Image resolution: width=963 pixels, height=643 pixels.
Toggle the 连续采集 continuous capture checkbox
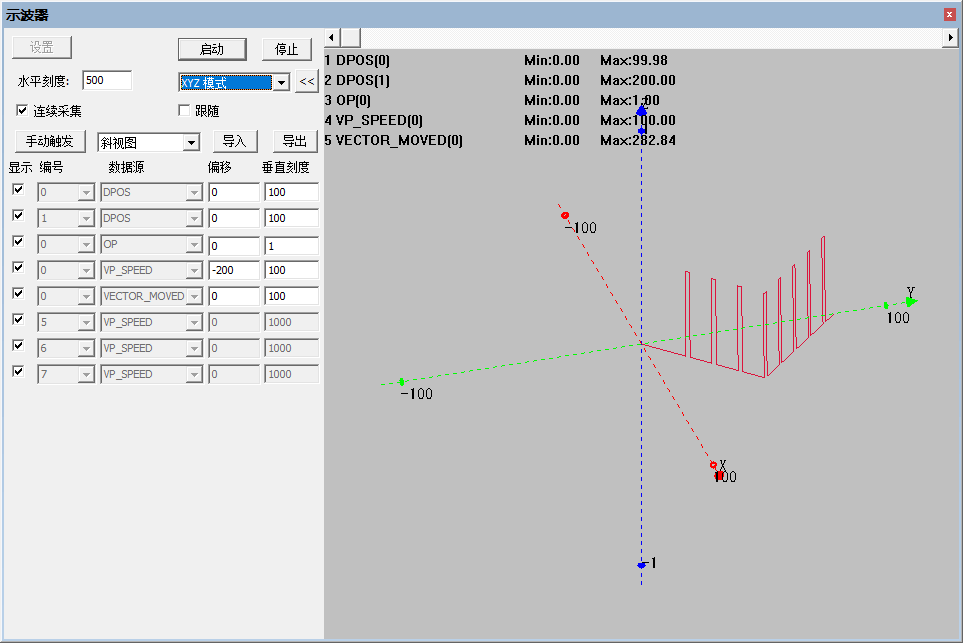pos(22,111)
